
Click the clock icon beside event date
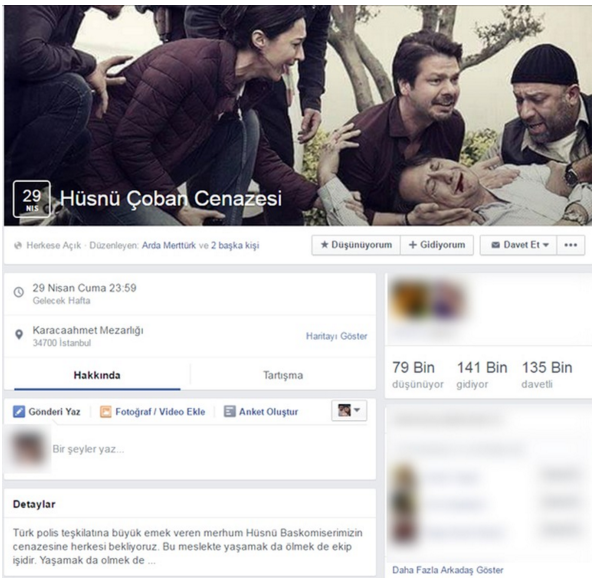tap(19, 292)
